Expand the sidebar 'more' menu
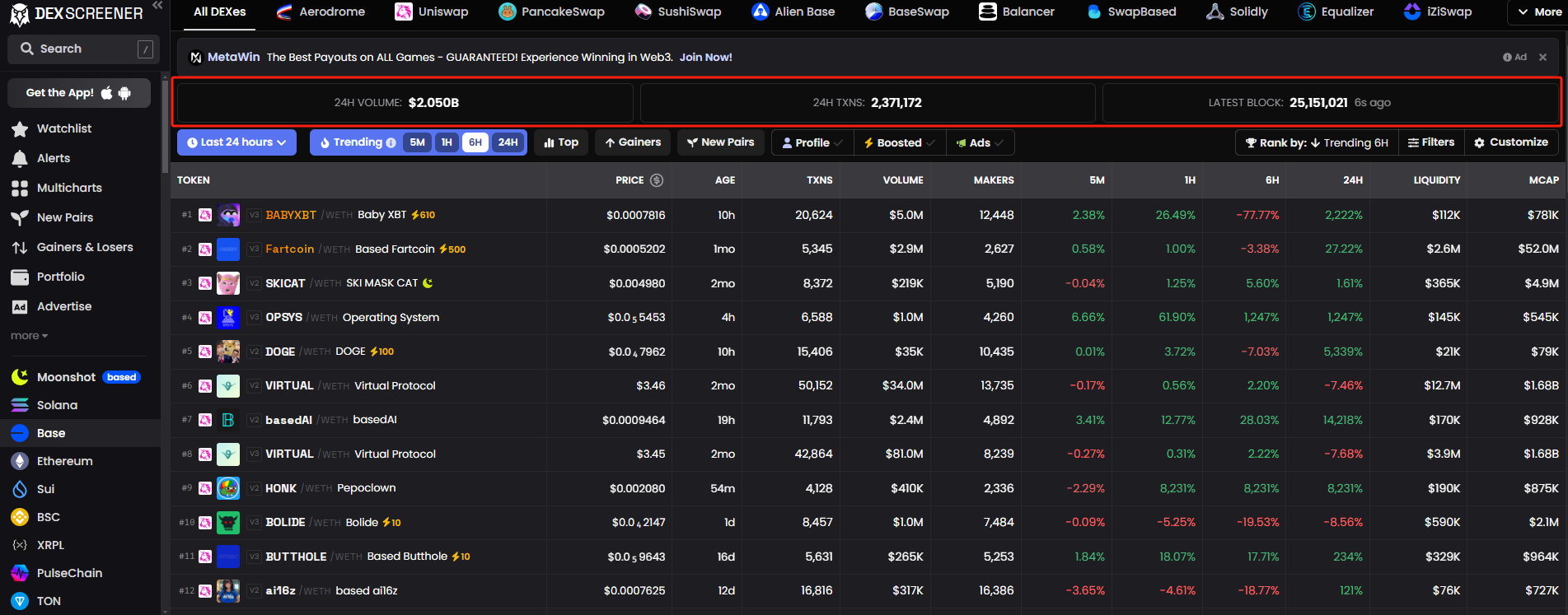1568x615 pixels. tap(30, 336)
